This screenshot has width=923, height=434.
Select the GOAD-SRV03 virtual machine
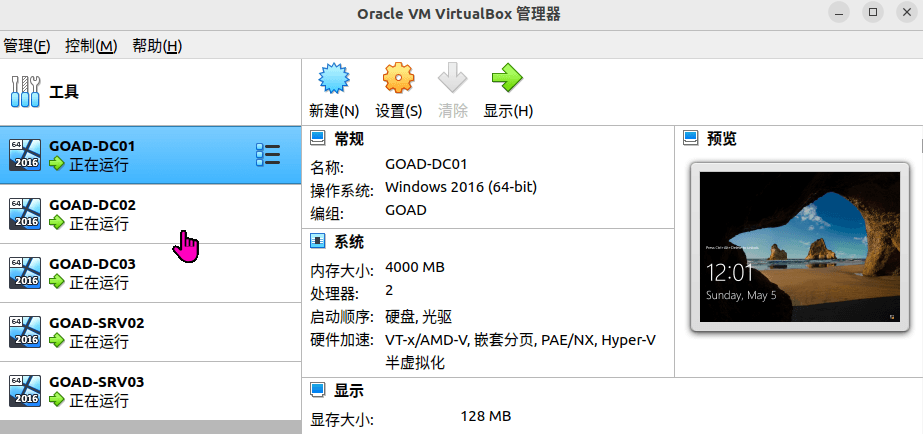tap(150, 391)
